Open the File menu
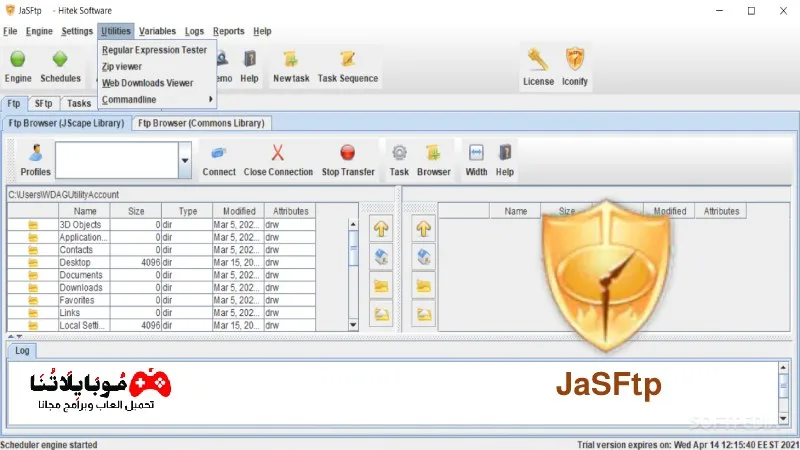Viewport: 800px width, 450px height. pyautogui.click(x=10, y=31)
